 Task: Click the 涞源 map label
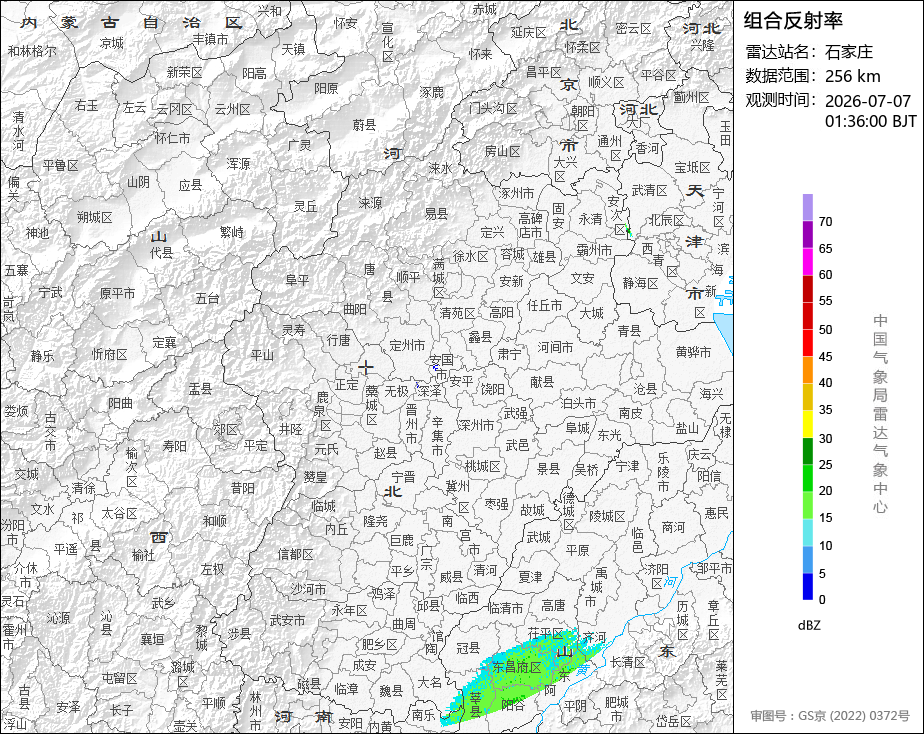(x=370, y=203)
